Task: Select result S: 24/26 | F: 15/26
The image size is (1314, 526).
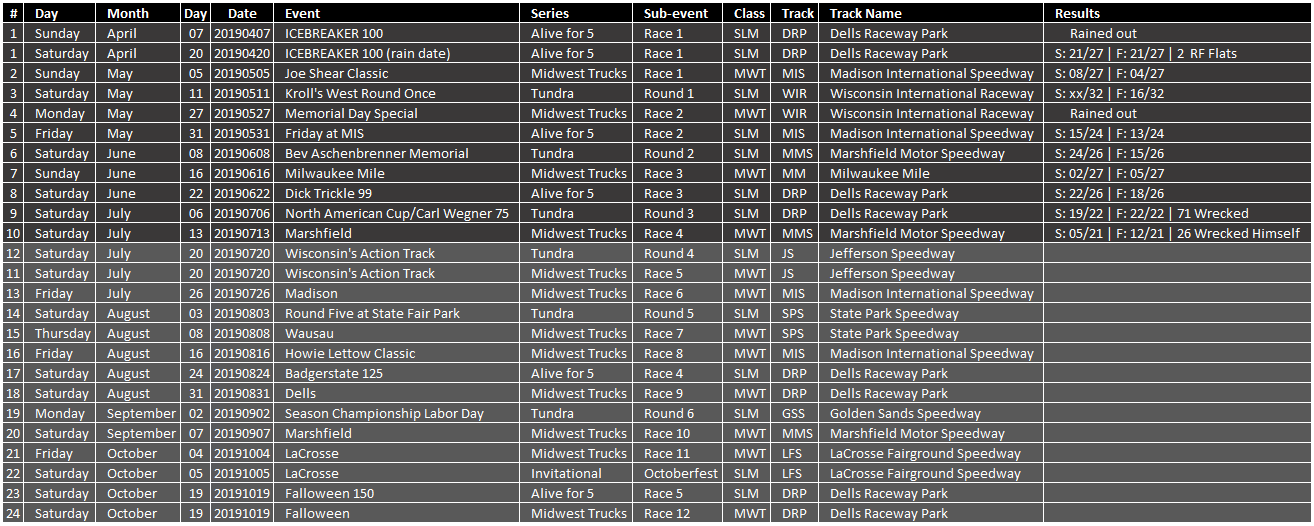Action: [x=1177, y=153]
